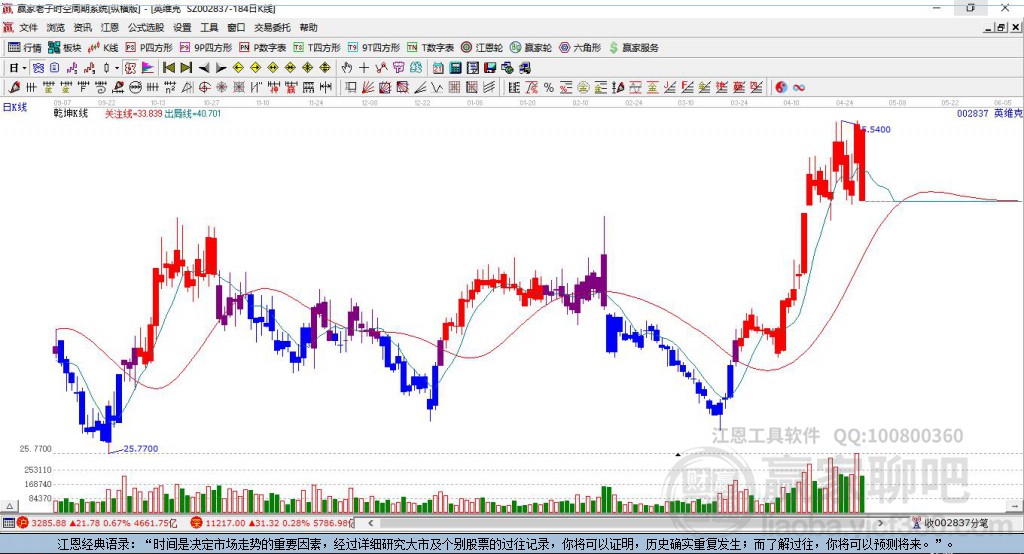Open the 江恩轮 Gann wheel
This screenshot has width=1024, height=554.
(x=482, y=48)
